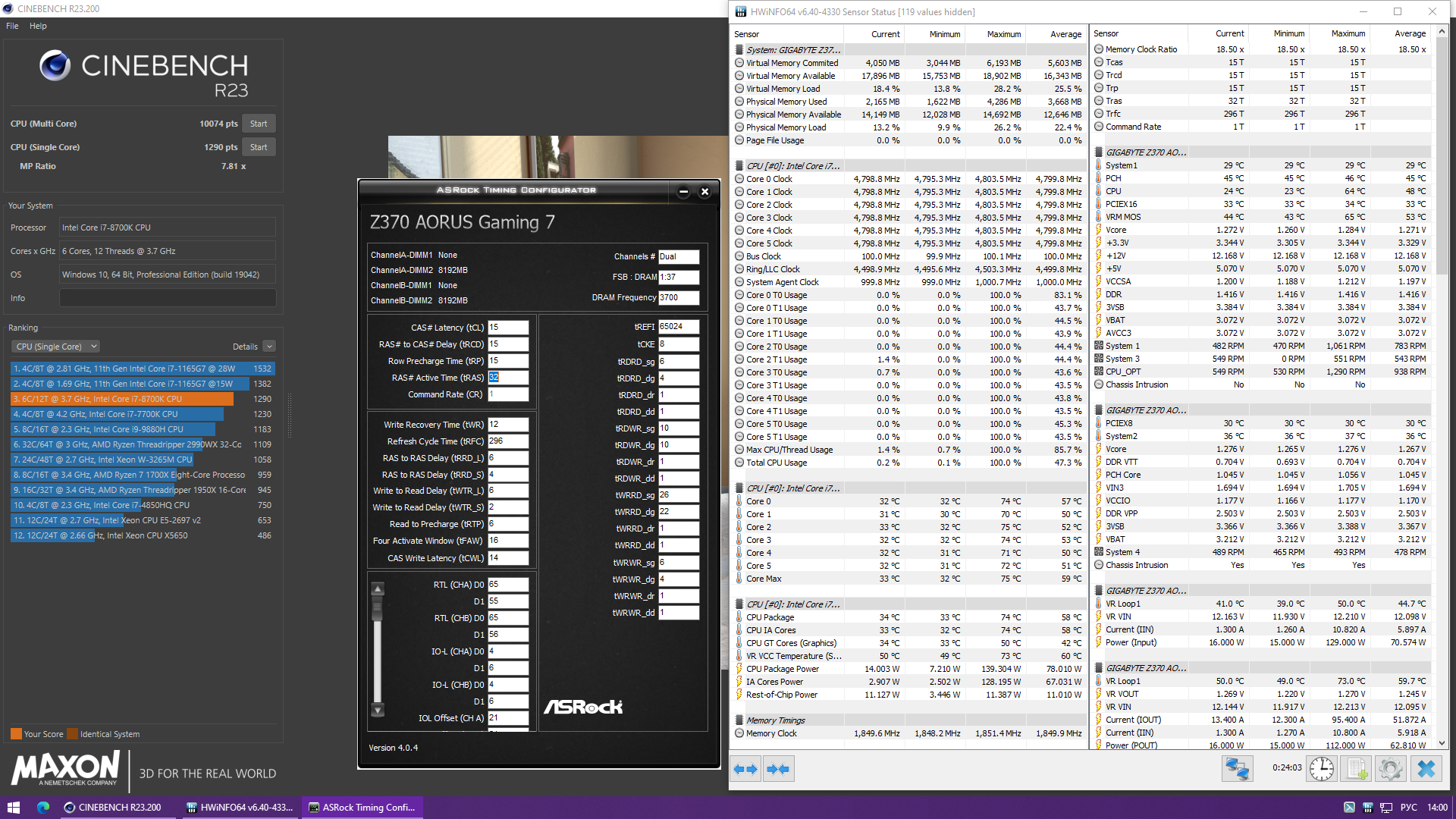Click the log file start icon
The width and height of the screenshot is (1456, 819).
point(1357,769)
